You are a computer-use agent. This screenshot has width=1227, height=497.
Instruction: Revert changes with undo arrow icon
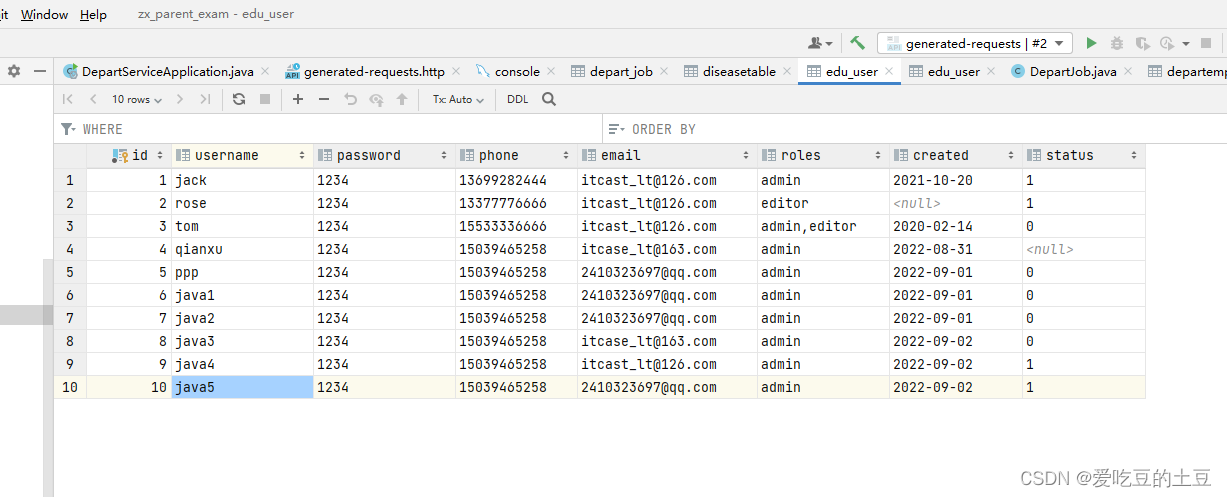point(350,99)
